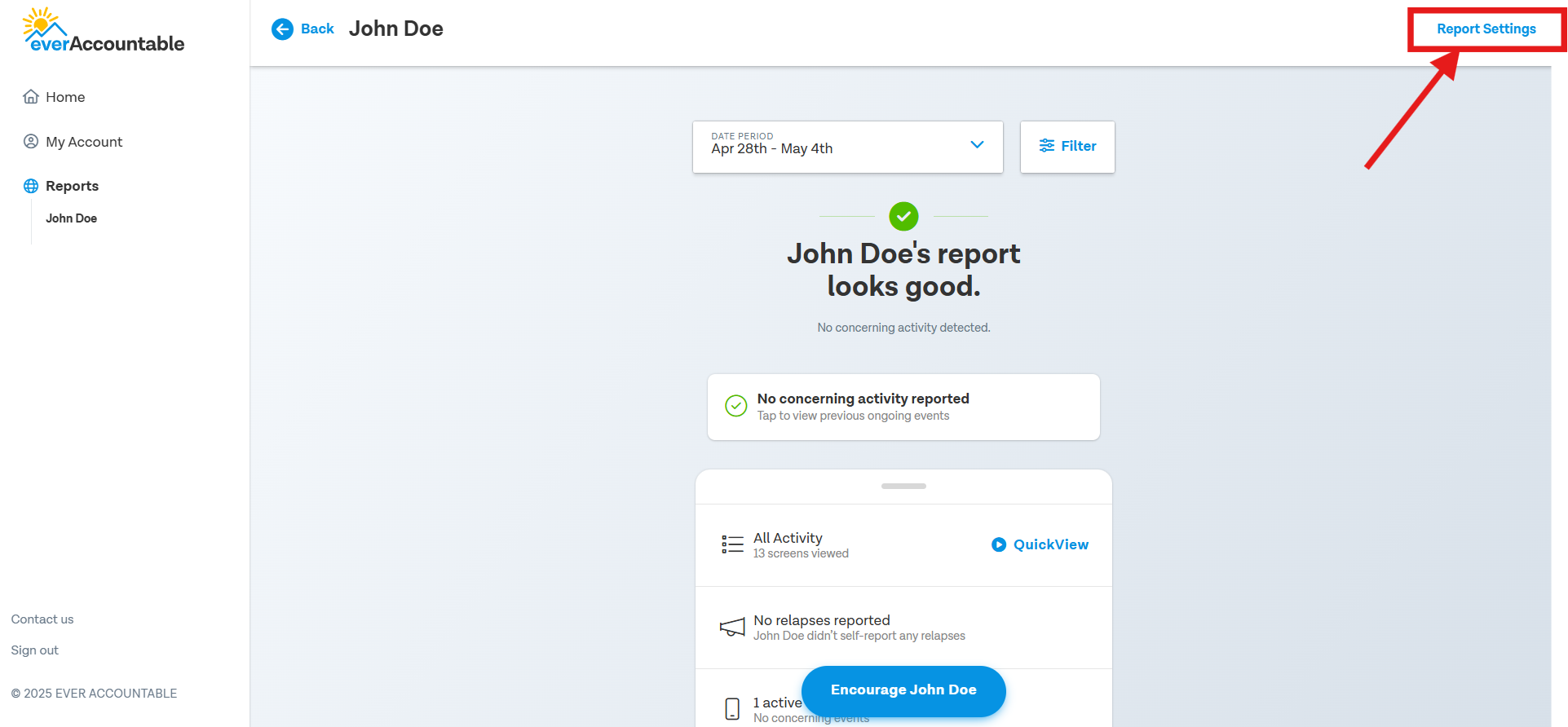Open the Filter options
The width and height of the screenshot is (1568, 727).
1067,147
